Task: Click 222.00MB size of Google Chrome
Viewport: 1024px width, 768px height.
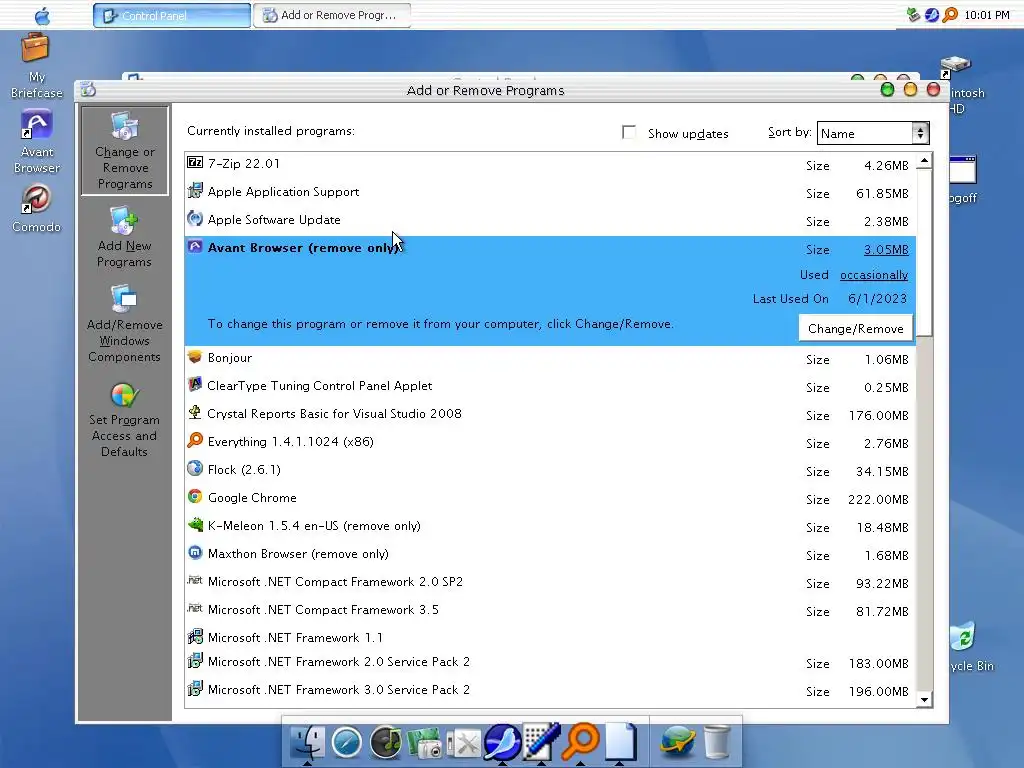Action: point(878,500)
